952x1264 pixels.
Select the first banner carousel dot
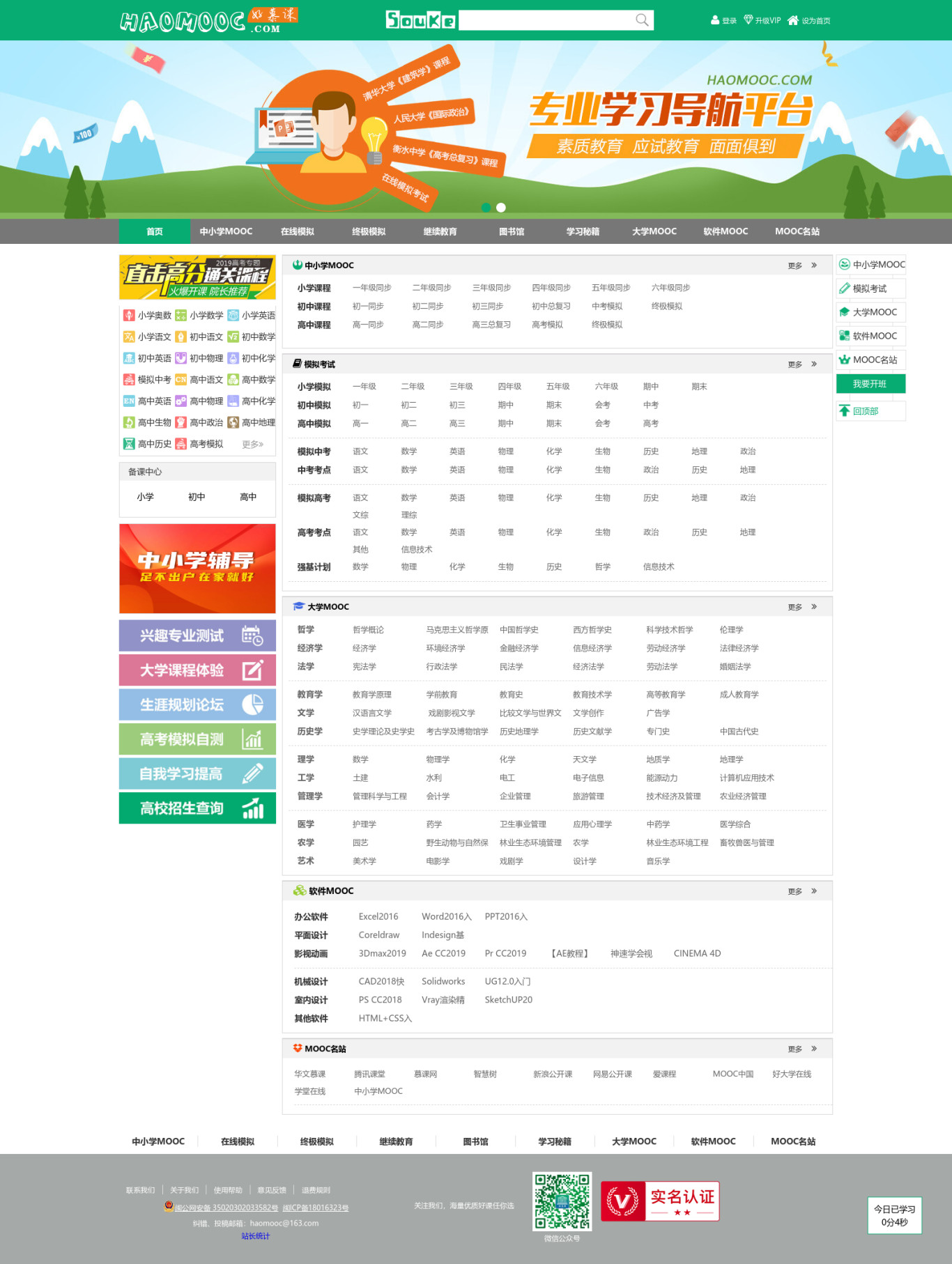pyautogui.click(x=486, y=208)
